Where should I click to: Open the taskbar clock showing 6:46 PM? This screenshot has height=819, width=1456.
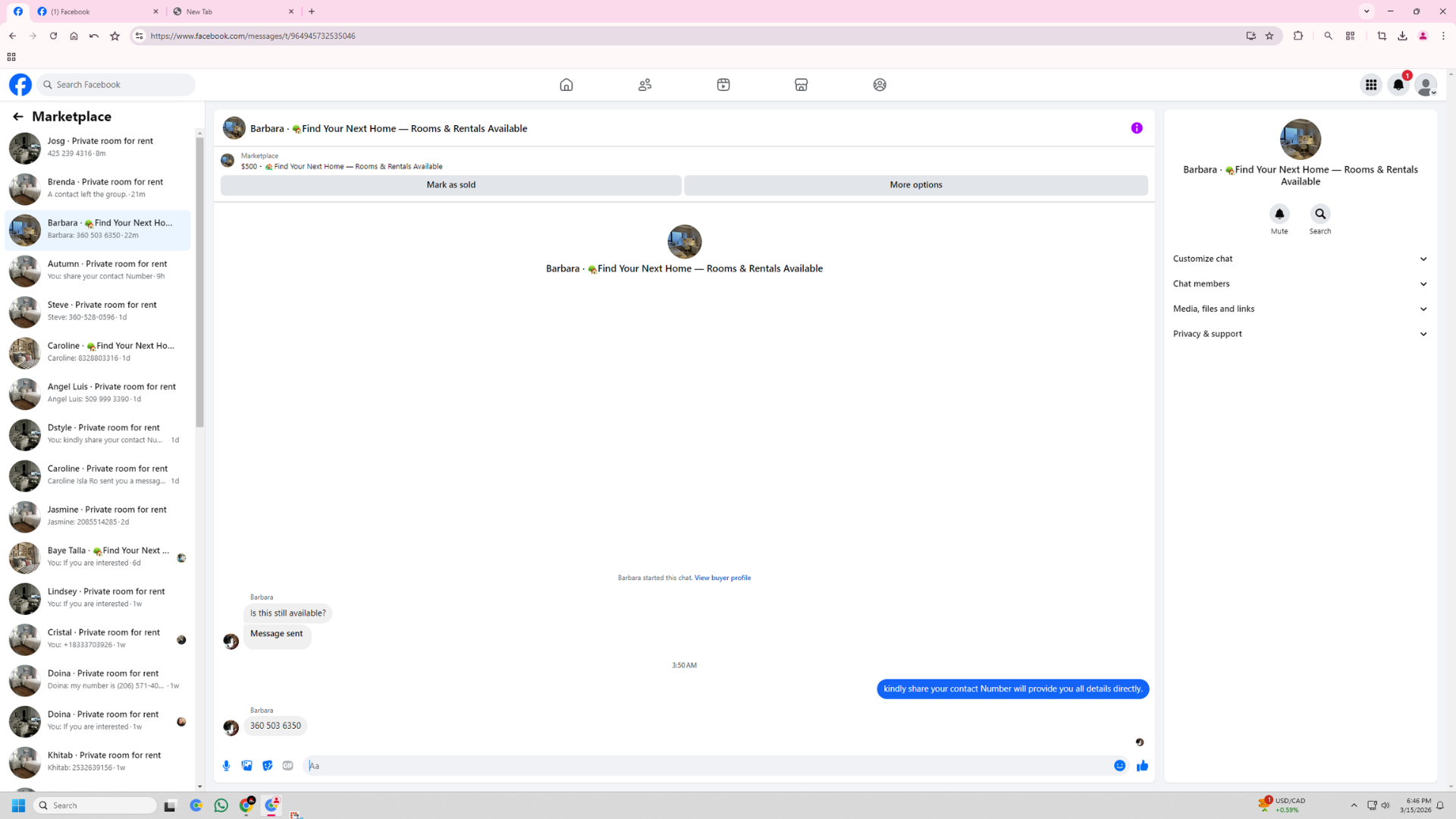point(1414,805)
